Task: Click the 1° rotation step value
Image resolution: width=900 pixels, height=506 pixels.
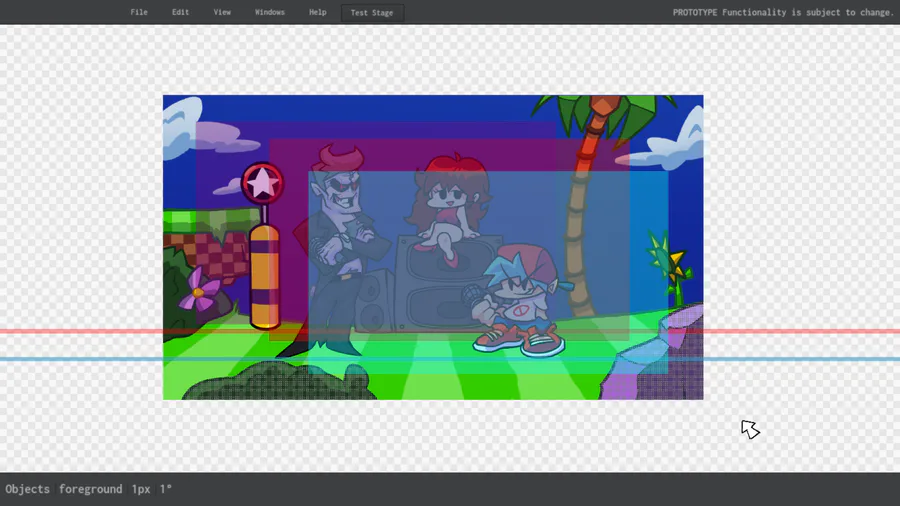Action: click(x=165, y=489)
